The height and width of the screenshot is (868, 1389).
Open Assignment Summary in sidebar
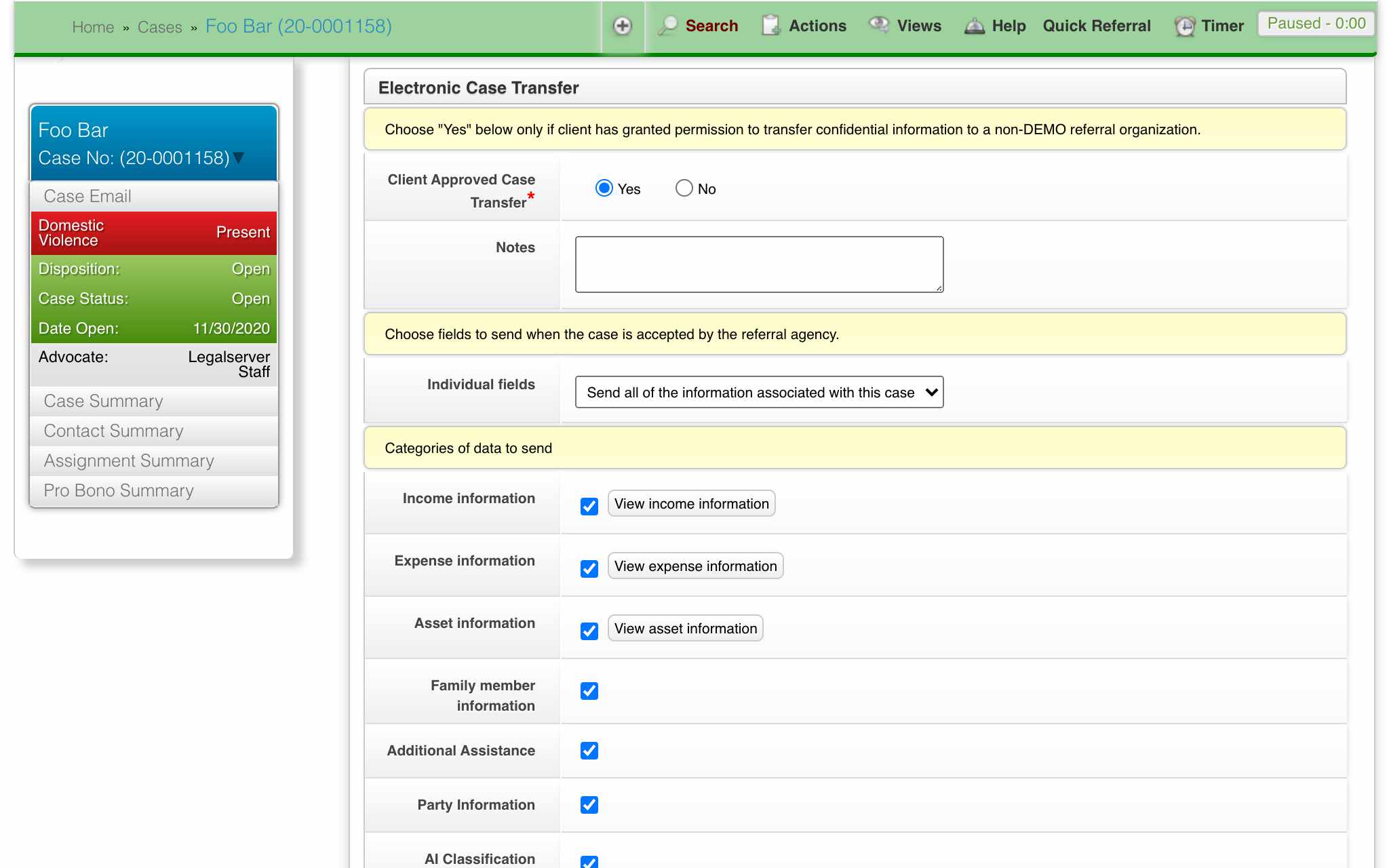coord(154,460)
